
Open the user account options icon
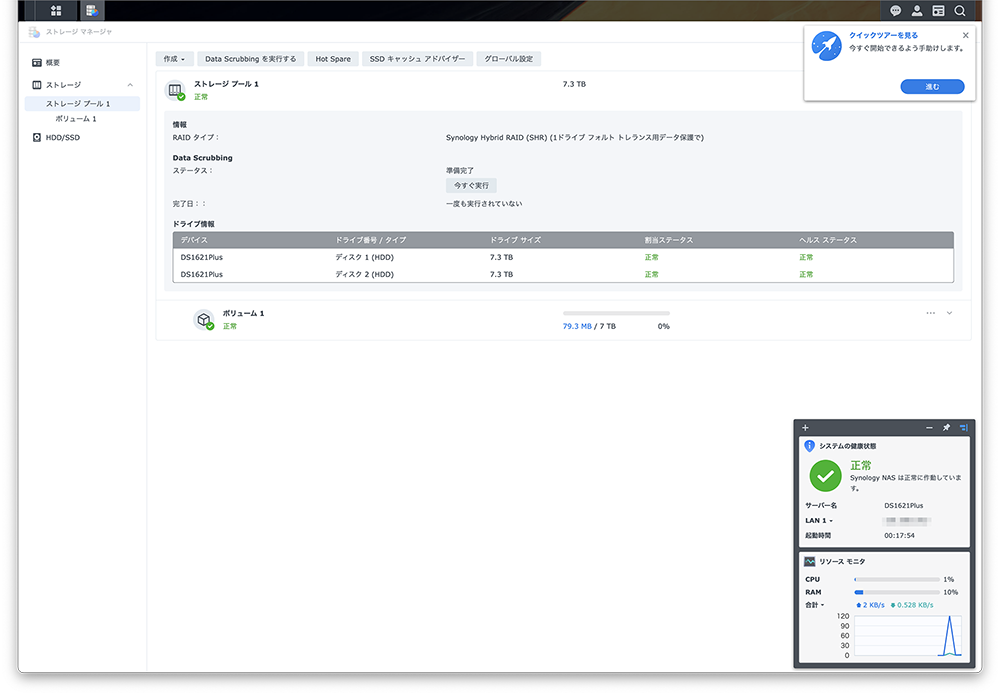(917, 11)
